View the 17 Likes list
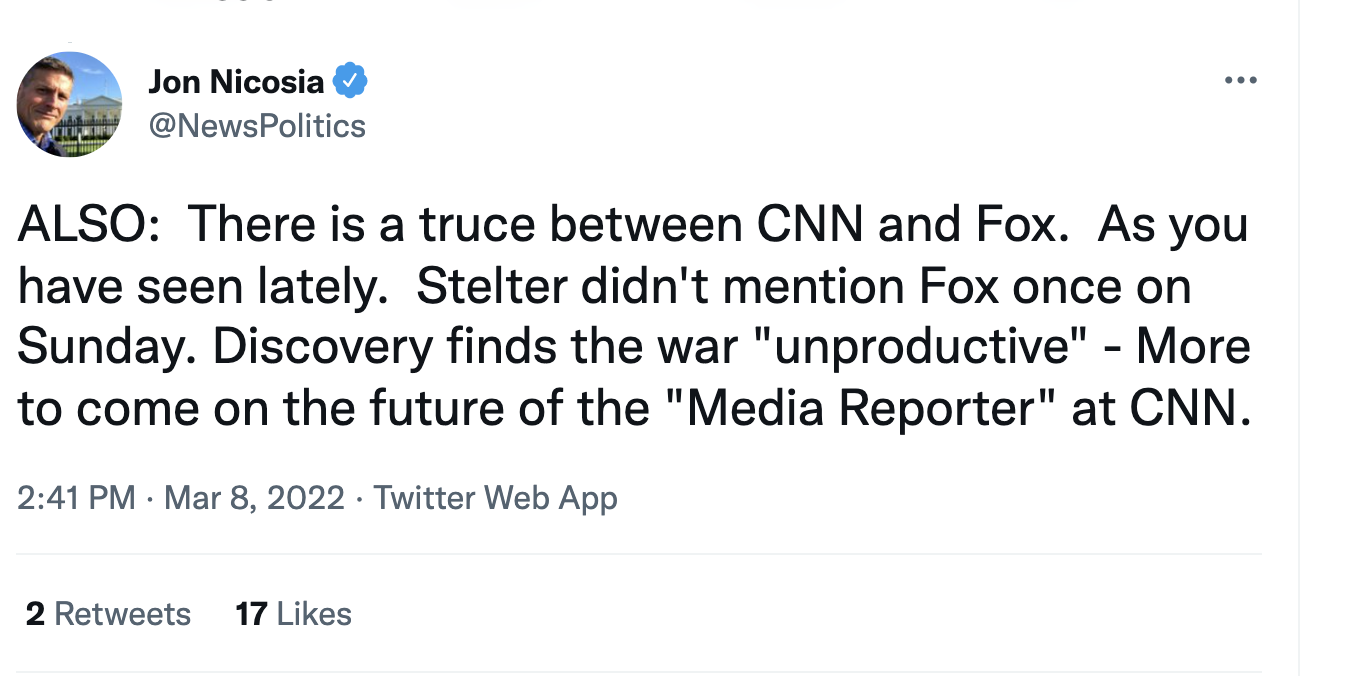This screenshot has width=1346, height=676. (293, 614)
